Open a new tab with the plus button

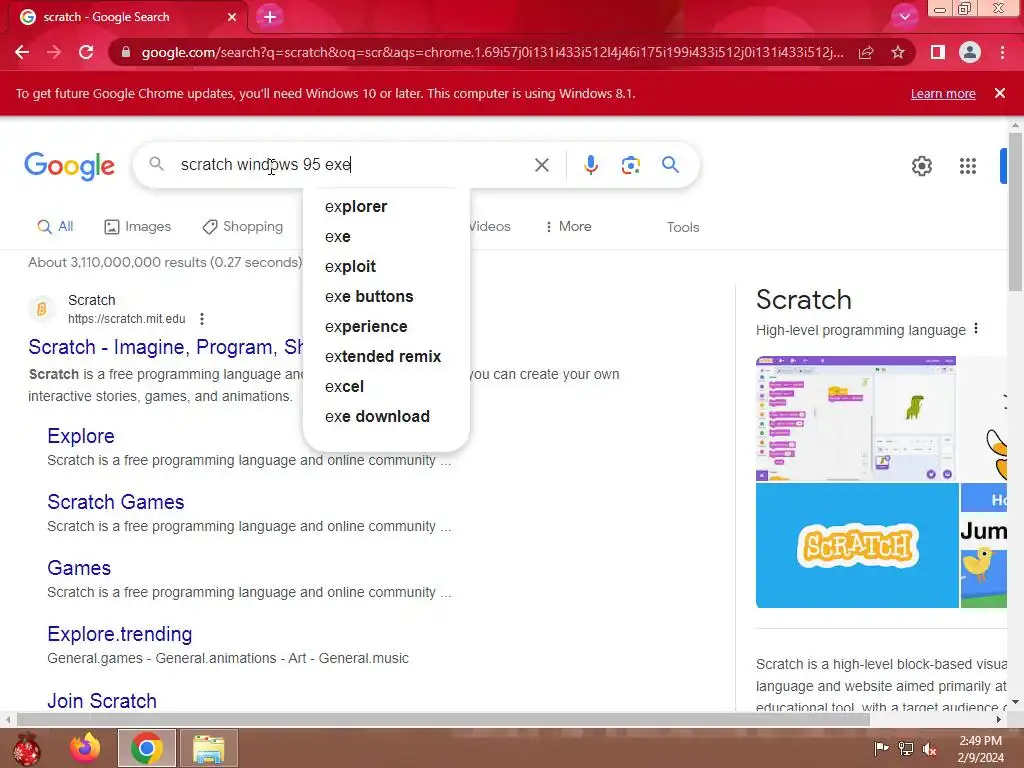[x=270, y=17]
